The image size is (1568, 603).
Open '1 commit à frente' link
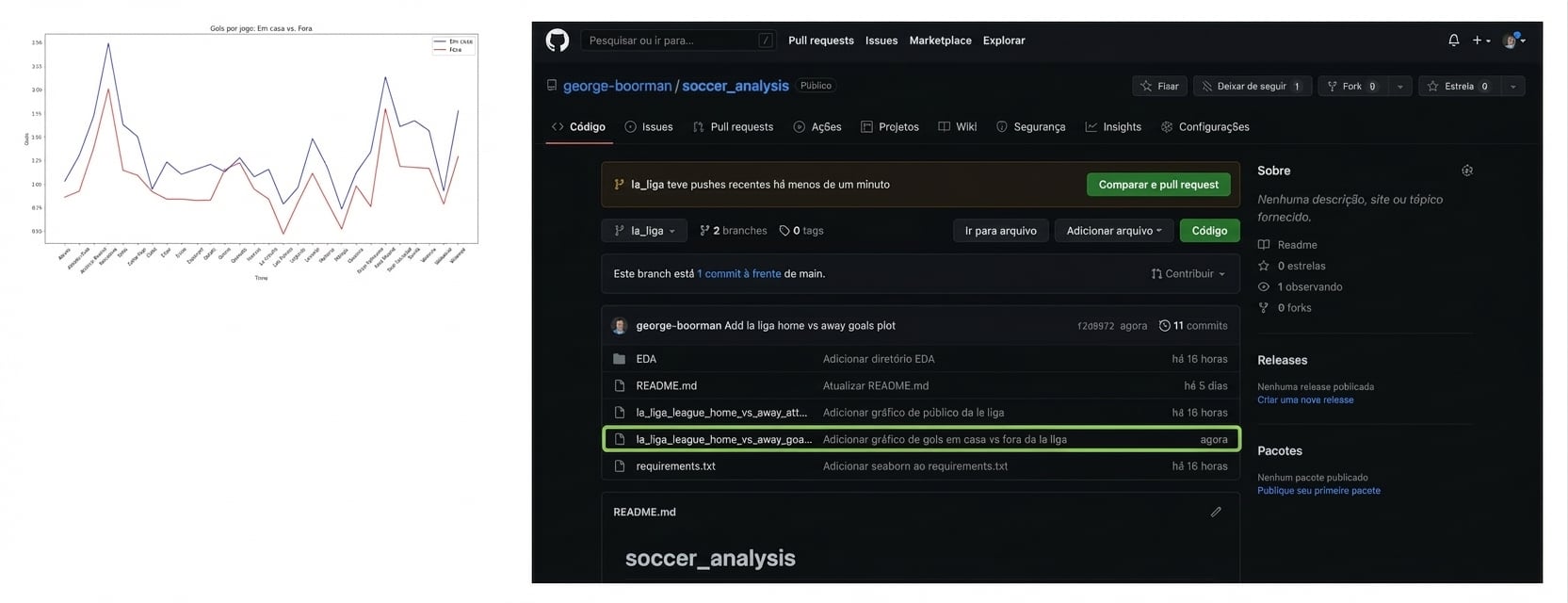tap(739, 274)
